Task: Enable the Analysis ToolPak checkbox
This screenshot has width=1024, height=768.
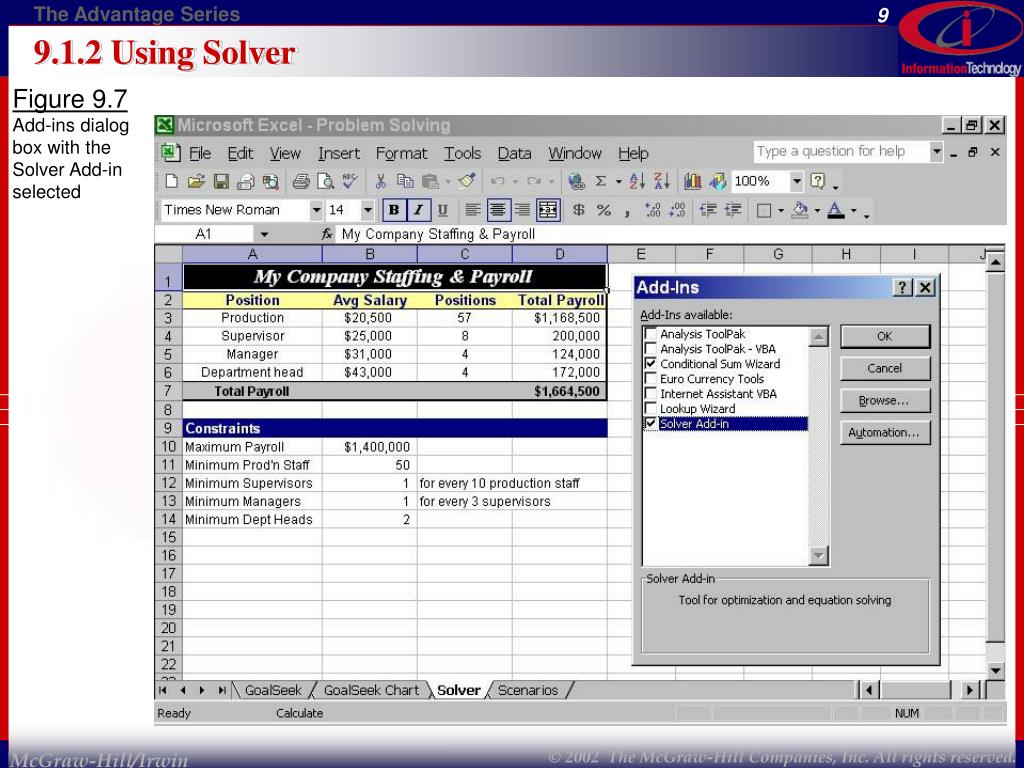Action: [650, 334]
